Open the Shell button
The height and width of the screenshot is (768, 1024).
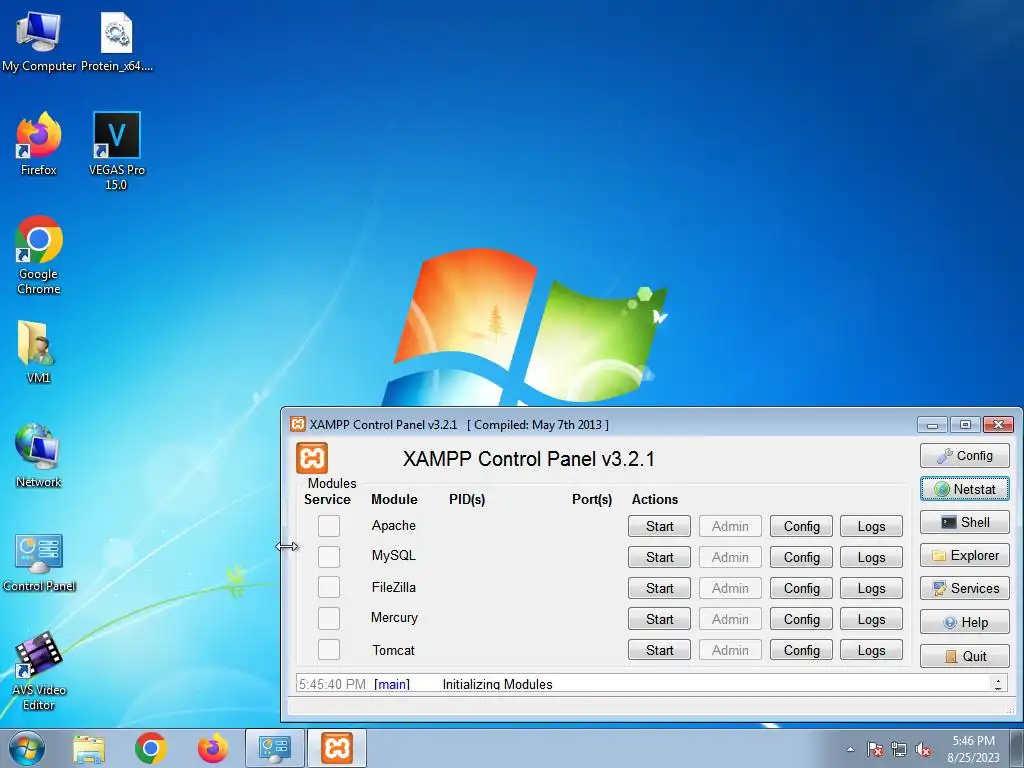point(965,522)
